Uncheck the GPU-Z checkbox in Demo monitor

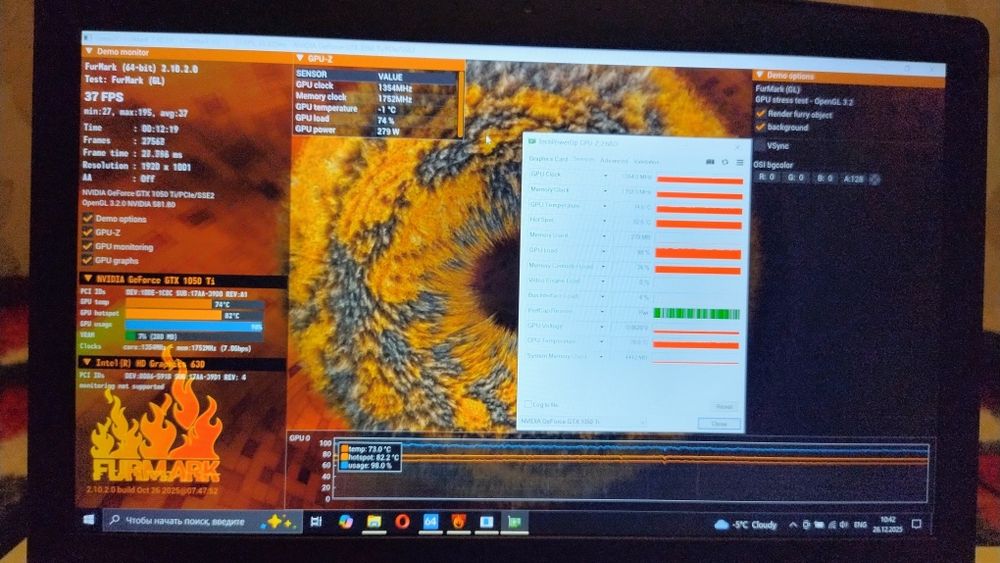(x=87, y=232)
